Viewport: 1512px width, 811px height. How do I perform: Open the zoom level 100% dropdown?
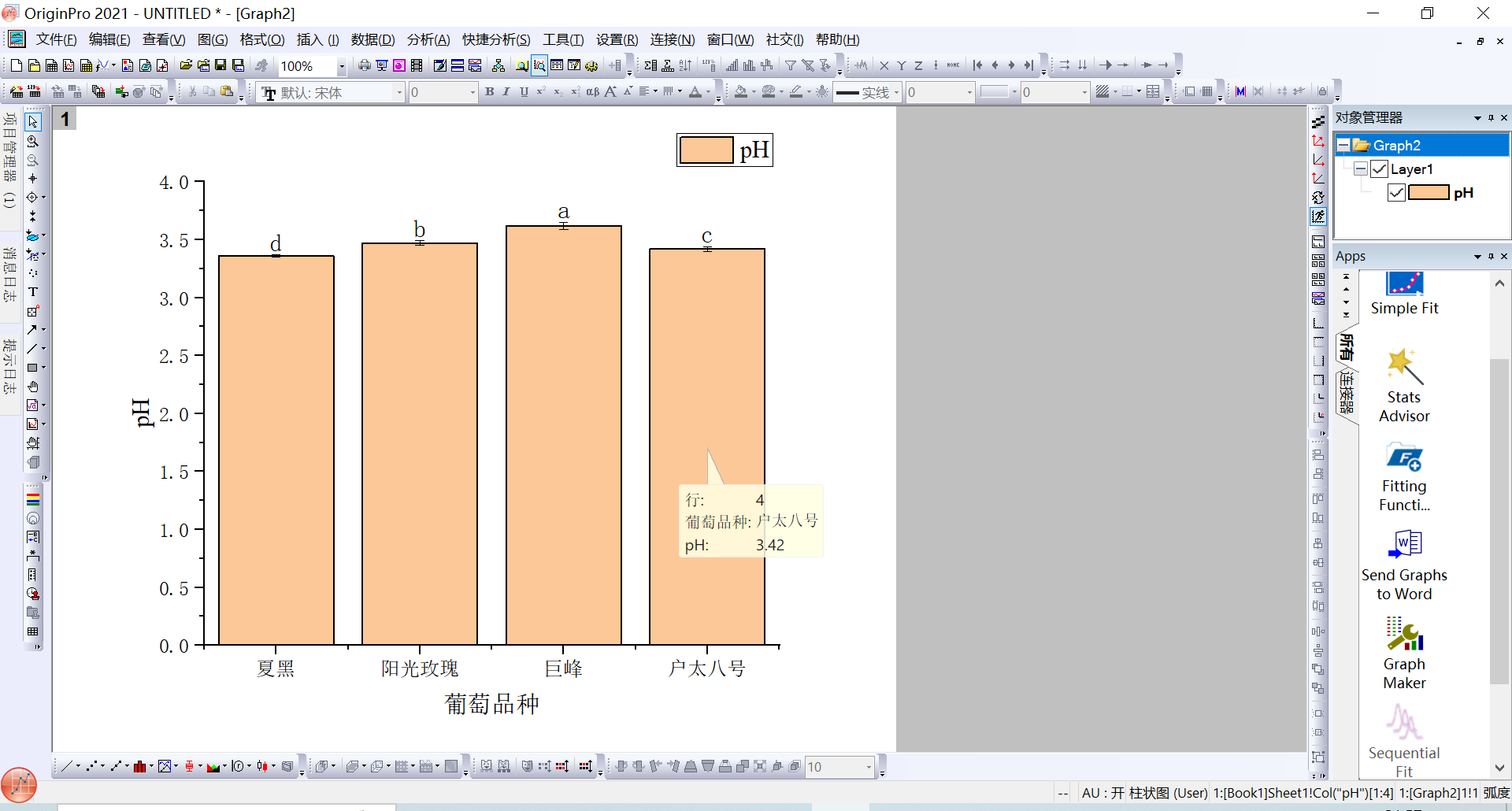coord(341,66)
